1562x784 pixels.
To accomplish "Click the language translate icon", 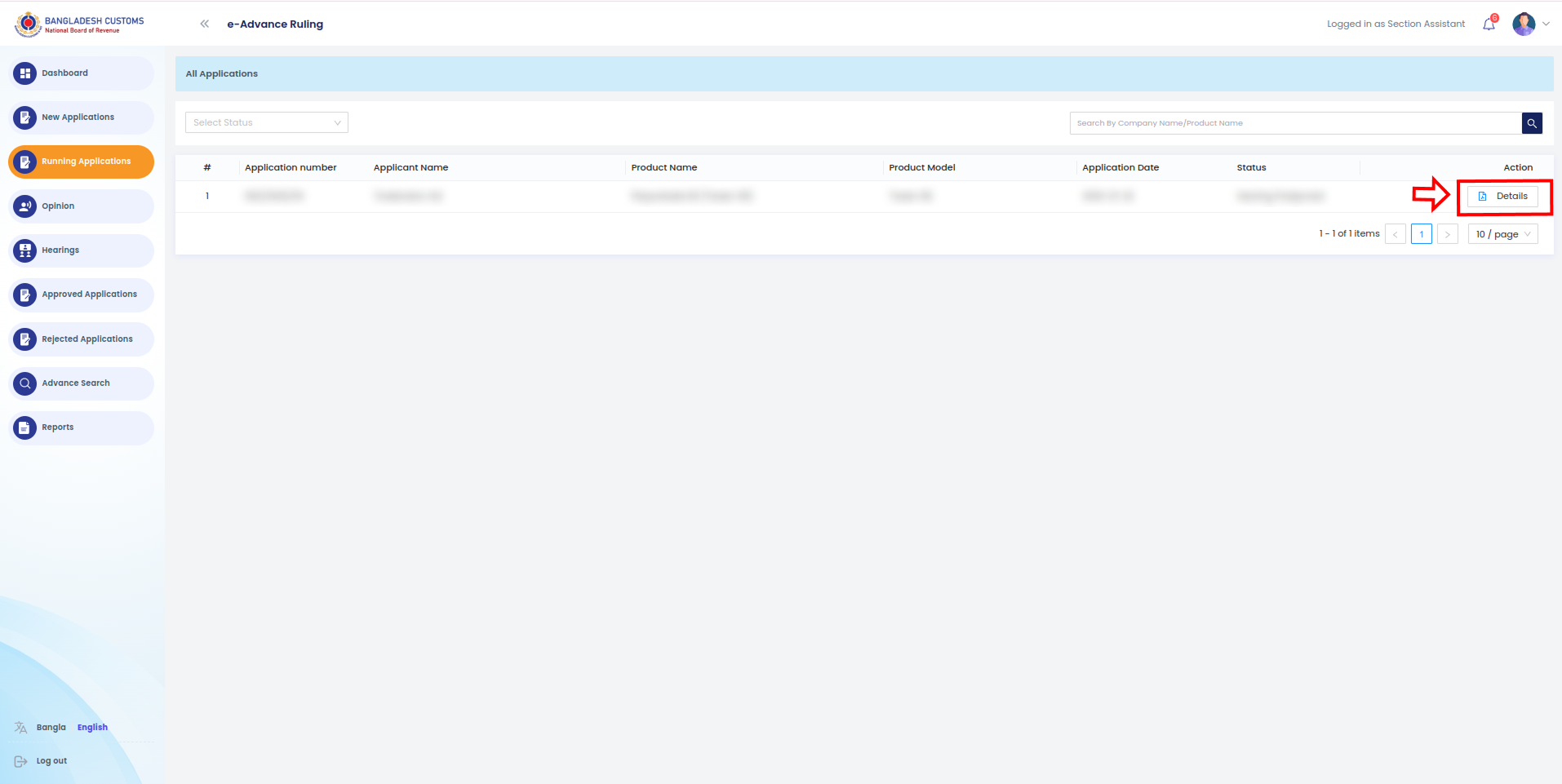I will click(20, 728).
